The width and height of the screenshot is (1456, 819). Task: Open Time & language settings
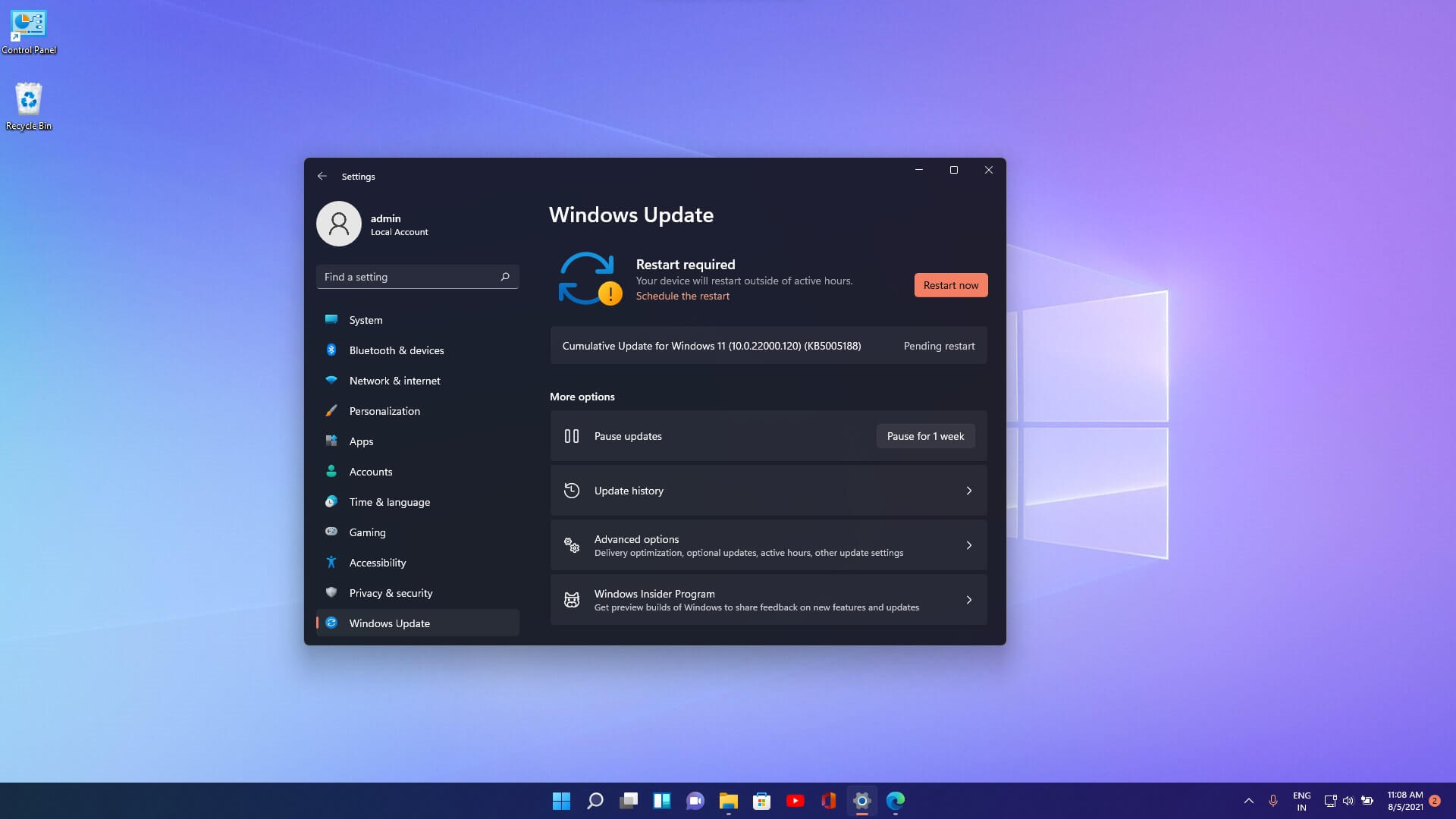[389, 501]
